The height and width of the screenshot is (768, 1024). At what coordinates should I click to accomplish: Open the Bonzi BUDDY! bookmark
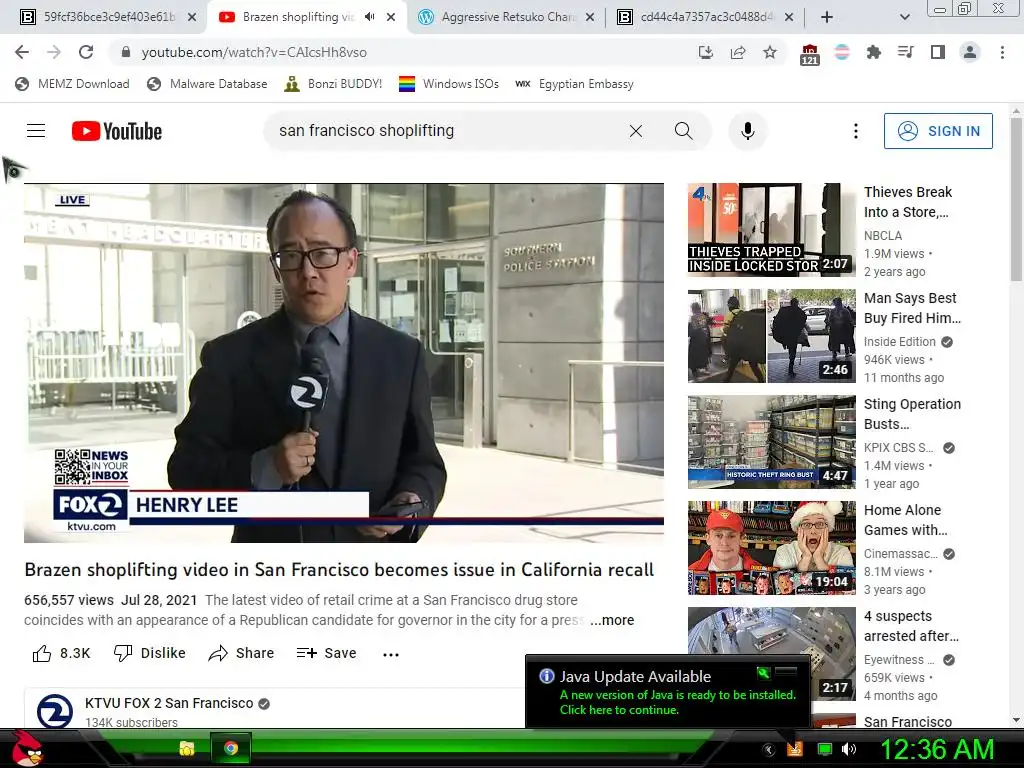(333, 84)
